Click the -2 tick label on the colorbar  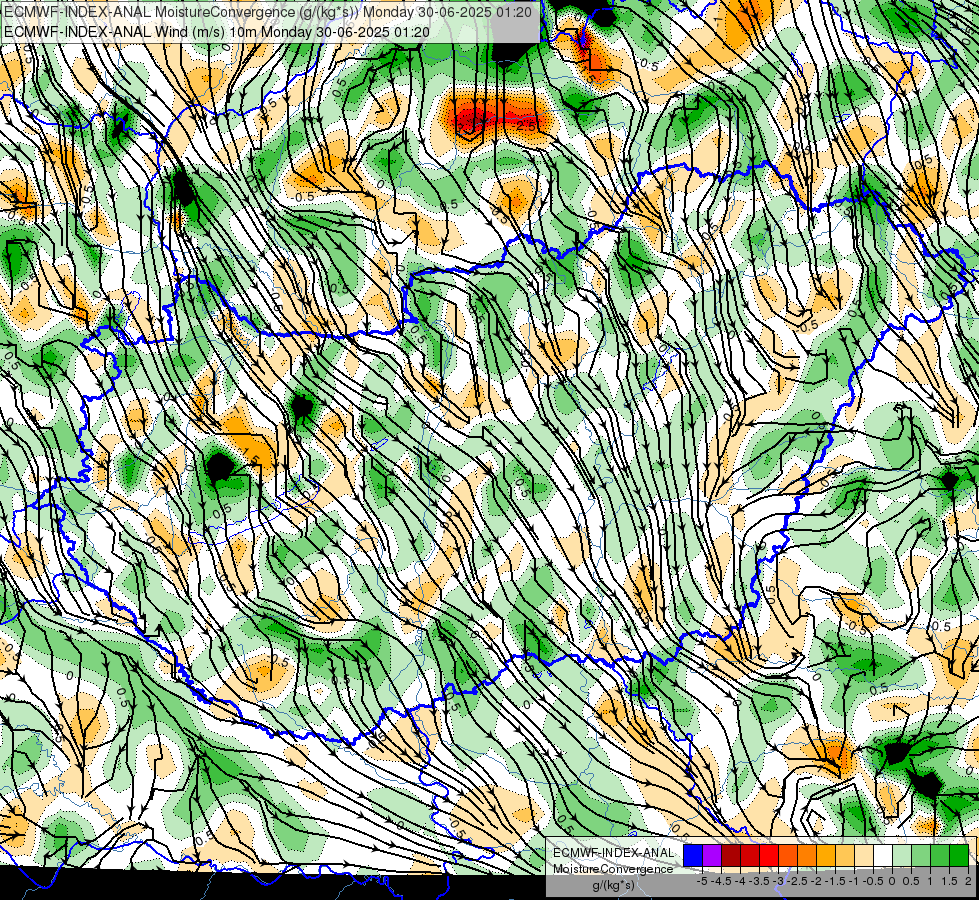(816, 881)
